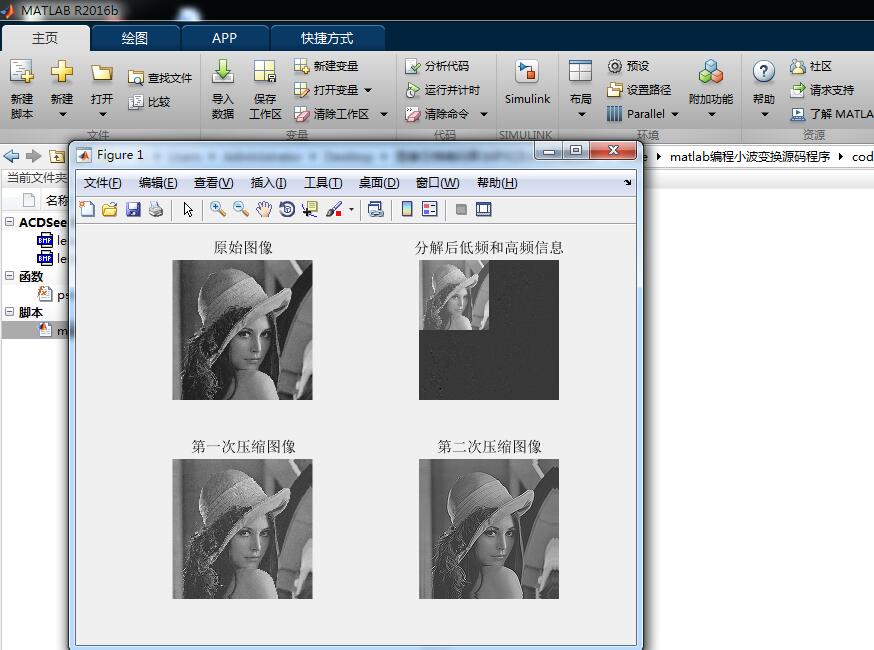Open the New (新建) dropdown arrow
The image size is (874, 650).
tap(62, 114)
